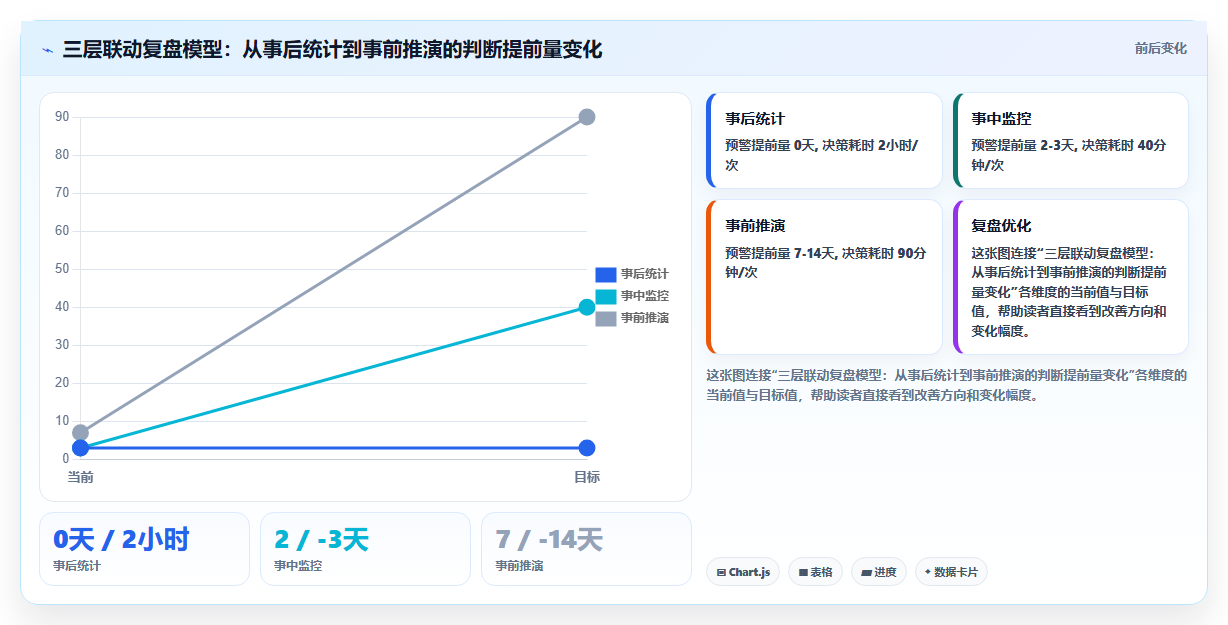Click the 事前推演 caption under the gray stat
This screenshot has width=1228, height=625.
click(519, 566)
